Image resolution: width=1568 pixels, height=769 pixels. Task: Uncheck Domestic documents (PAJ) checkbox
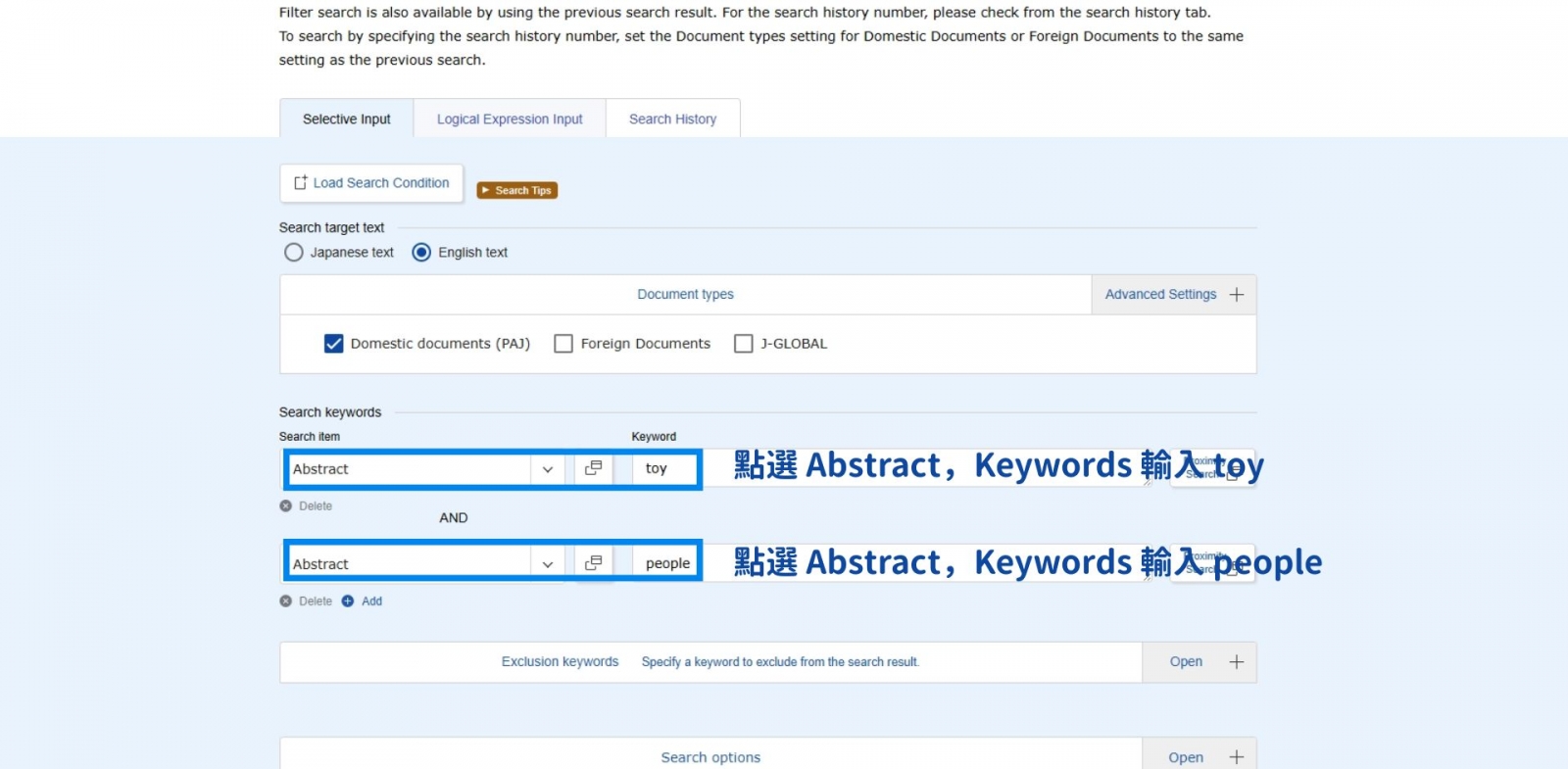coord(334,344)
